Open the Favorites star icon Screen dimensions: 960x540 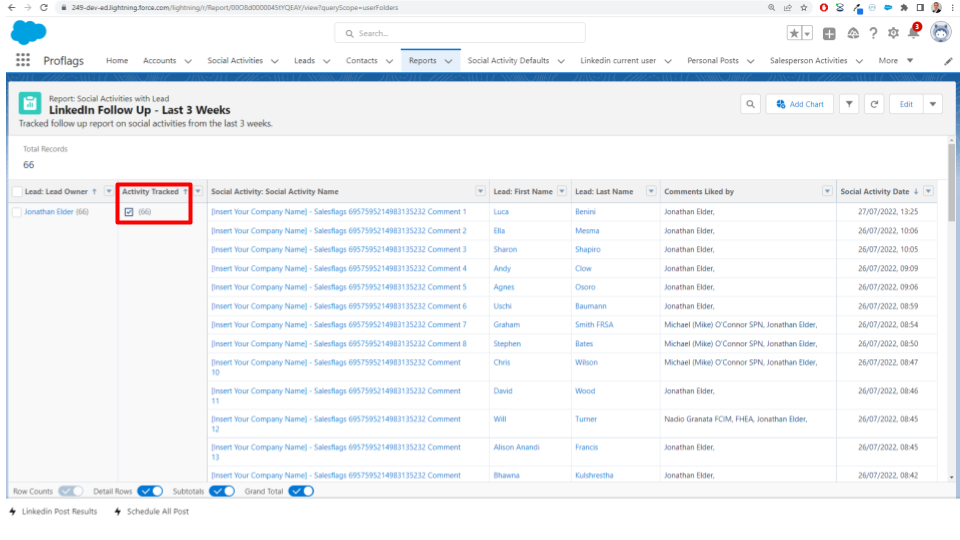794,33
